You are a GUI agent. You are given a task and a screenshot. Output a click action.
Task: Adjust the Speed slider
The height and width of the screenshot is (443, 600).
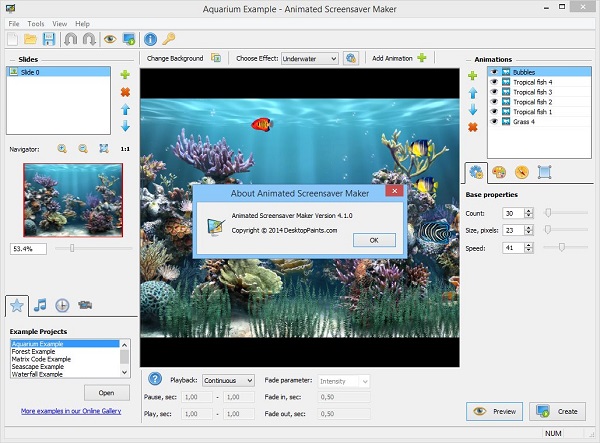(561, 247)
